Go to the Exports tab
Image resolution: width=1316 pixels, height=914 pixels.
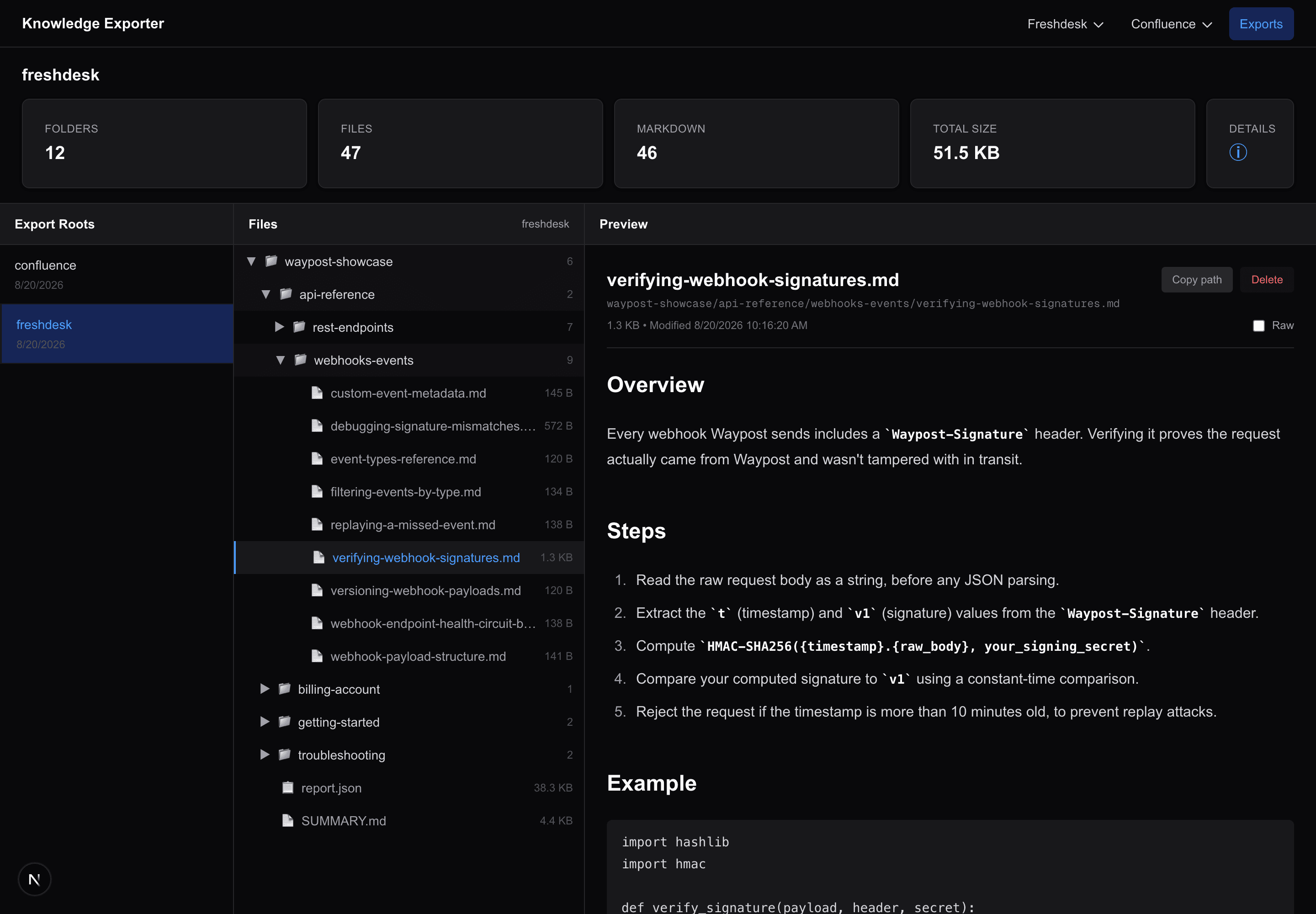pos(1261,24)
